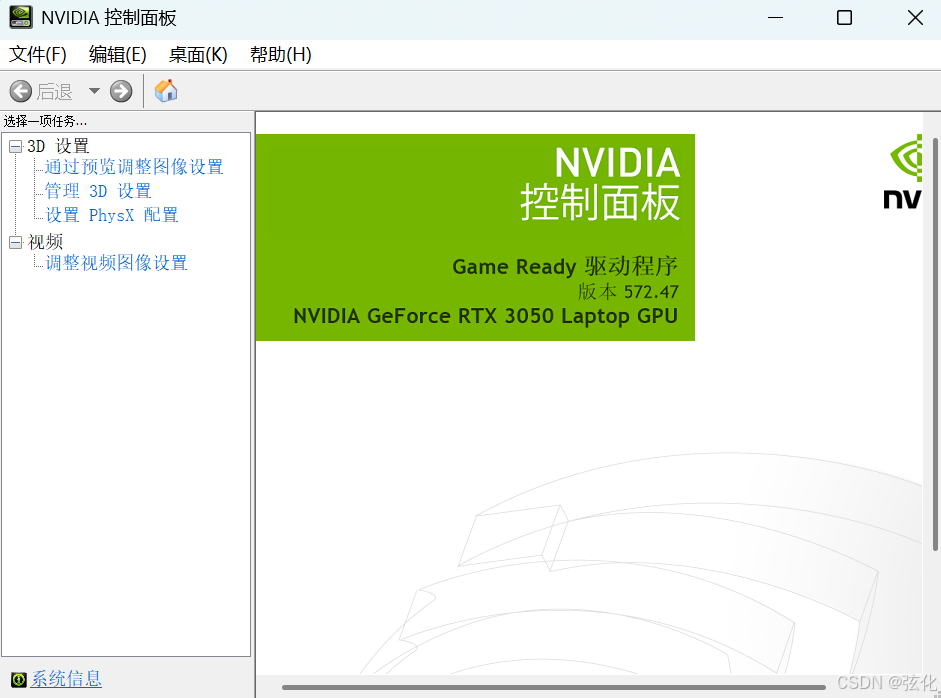This screenshot has height=698, width=941.
Task: Click the Back arrow icon
Action: [x=20, y=91]
